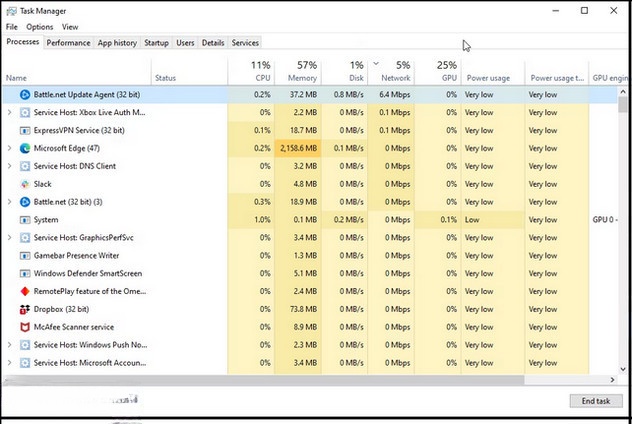Sort by the Disk column header
This screenshot has width=632, height=424.
345,71
